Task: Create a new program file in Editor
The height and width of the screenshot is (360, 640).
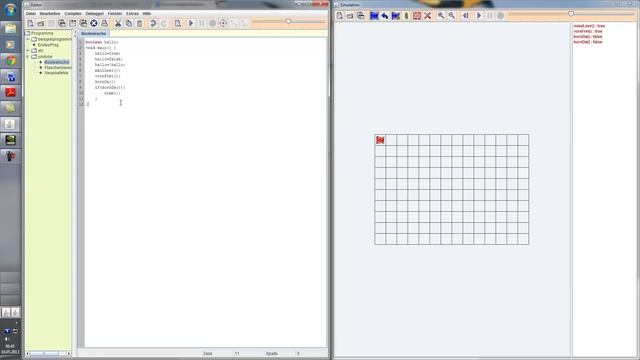Action: [x=31, y=23]
